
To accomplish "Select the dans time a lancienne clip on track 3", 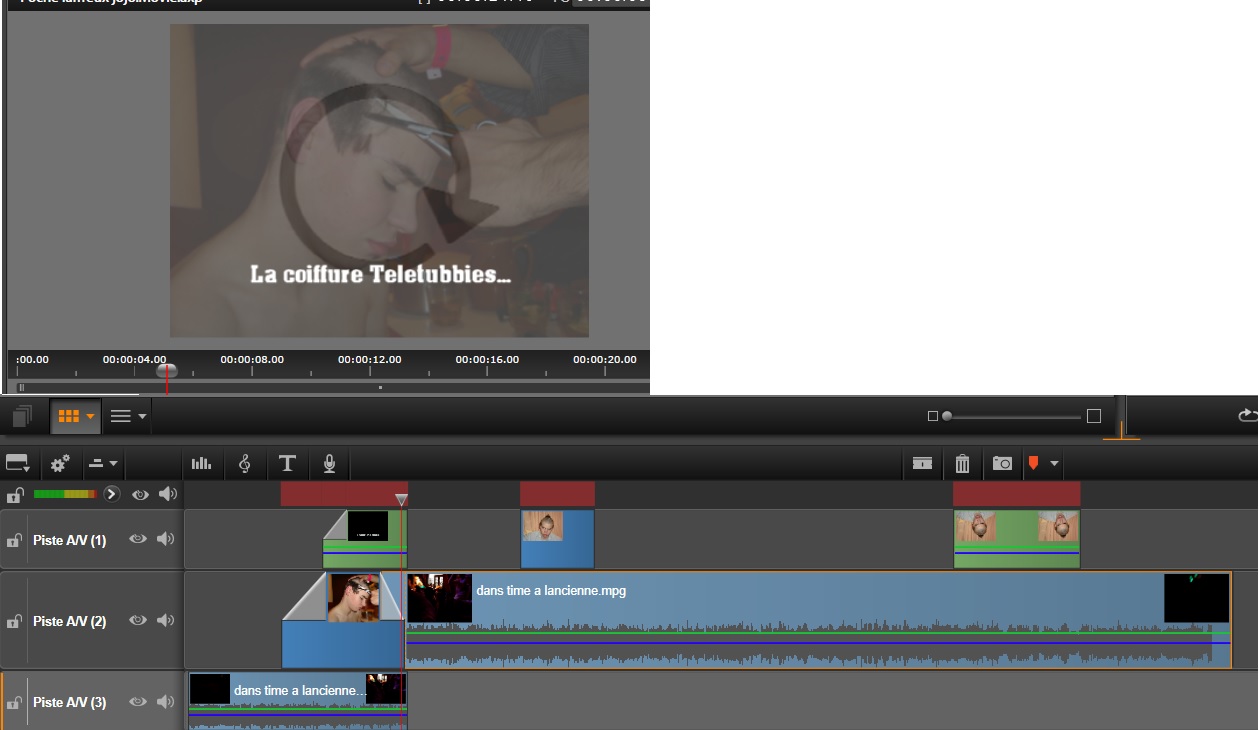I will click(x=298, y=701).
